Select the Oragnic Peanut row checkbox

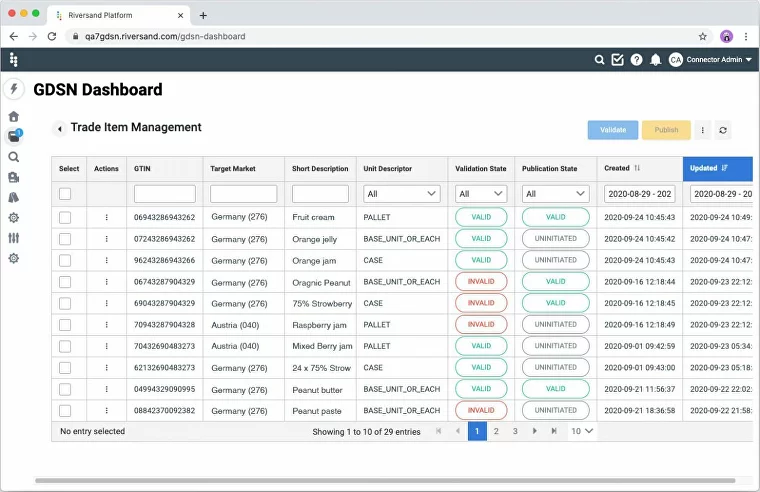click(65, 282)
